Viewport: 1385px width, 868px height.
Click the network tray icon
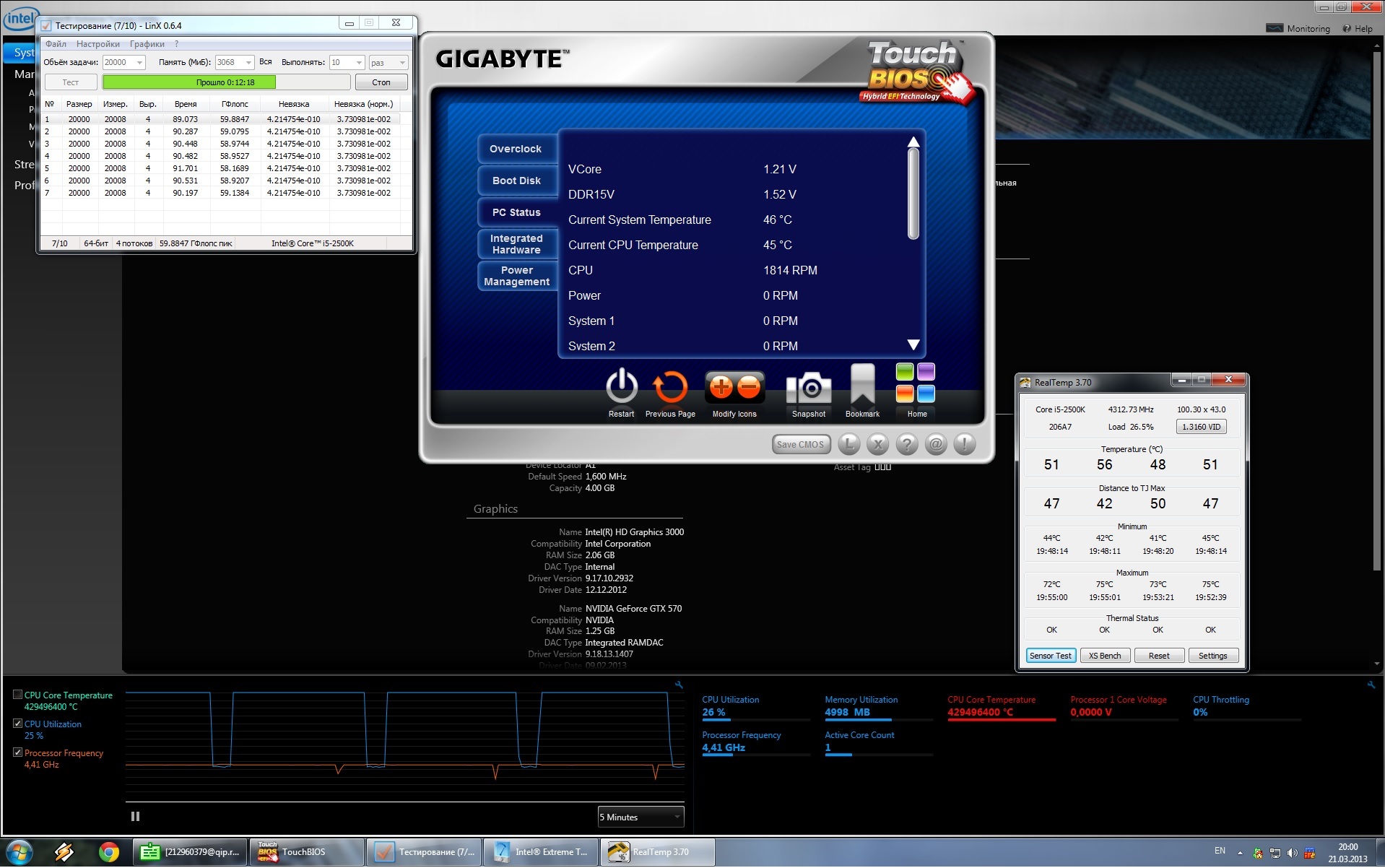(1275, 853)
